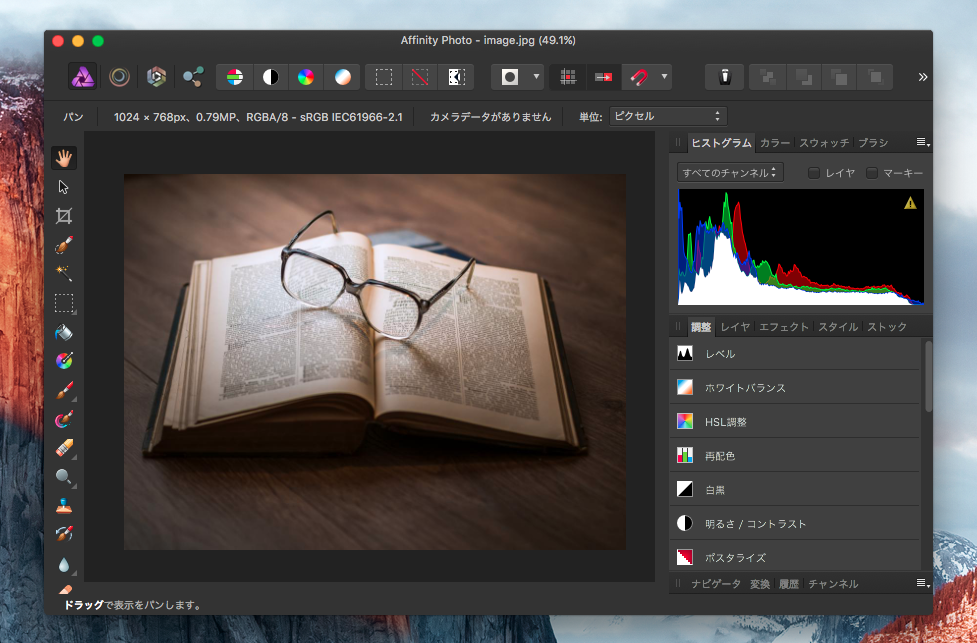Enable the レイヤ histogram checkbox
Viewport: 977px width, 643px height.
814,173
